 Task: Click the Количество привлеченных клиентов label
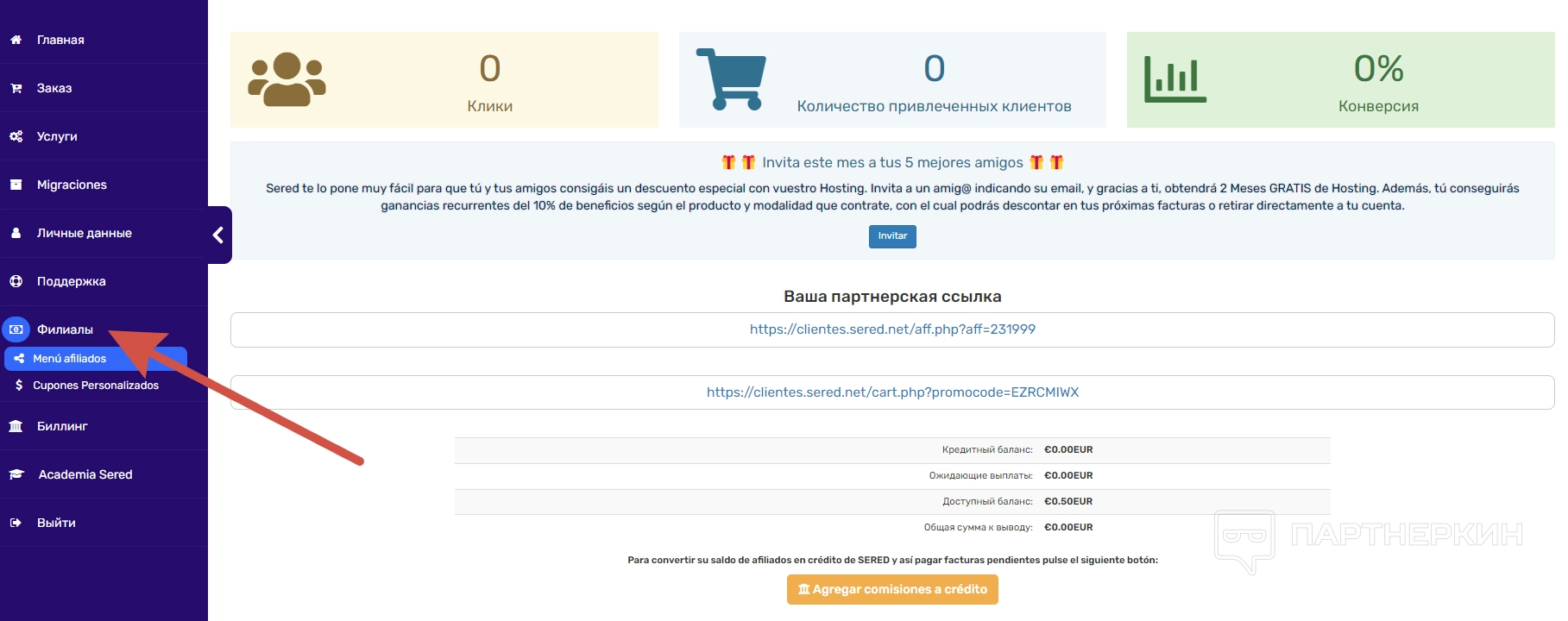click(934, 106)
